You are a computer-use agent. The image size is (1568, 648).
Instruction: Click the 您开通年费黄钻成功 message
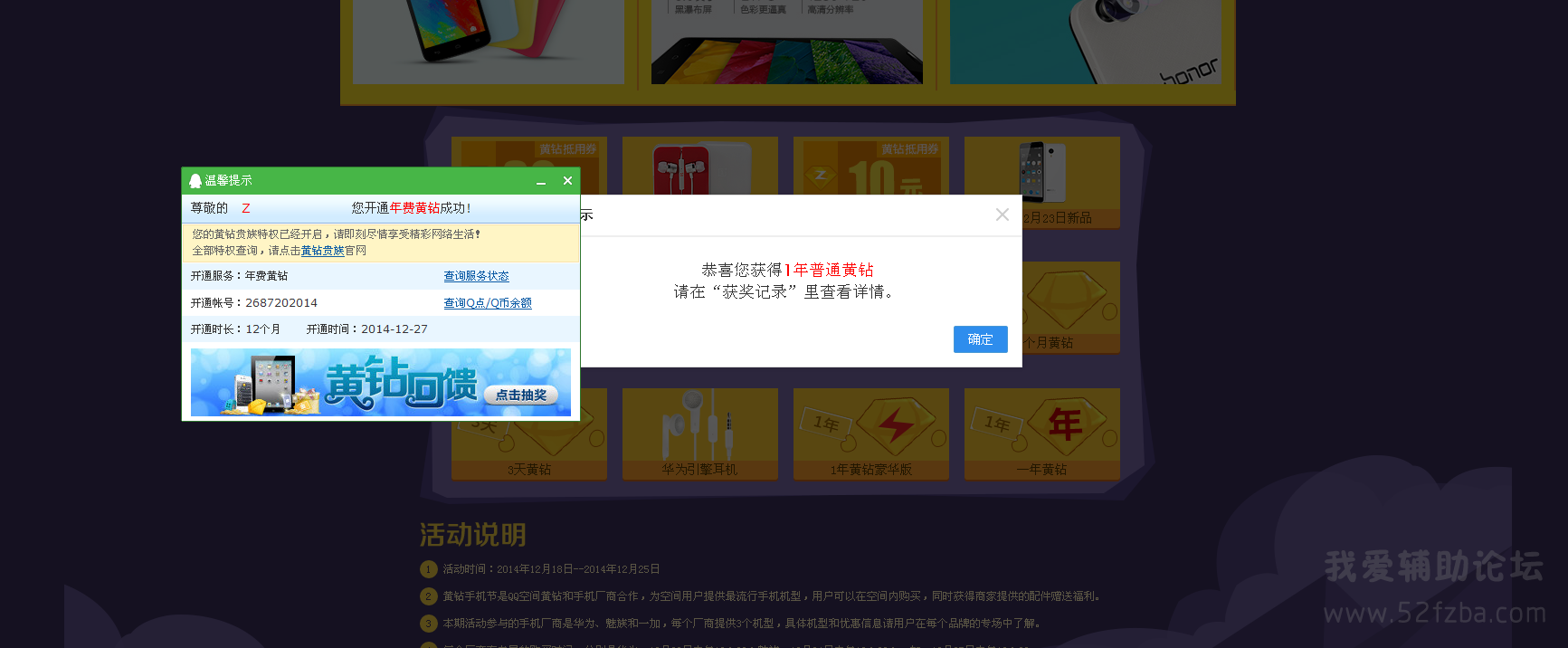411,208
